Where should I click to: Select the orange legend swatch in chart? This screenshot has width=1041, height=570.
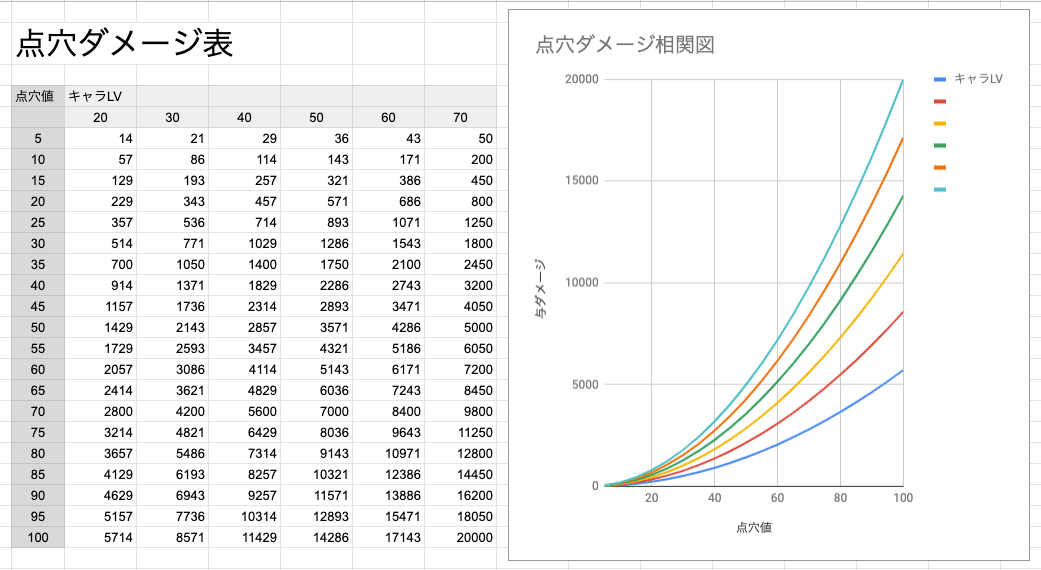tap(939, 167)
